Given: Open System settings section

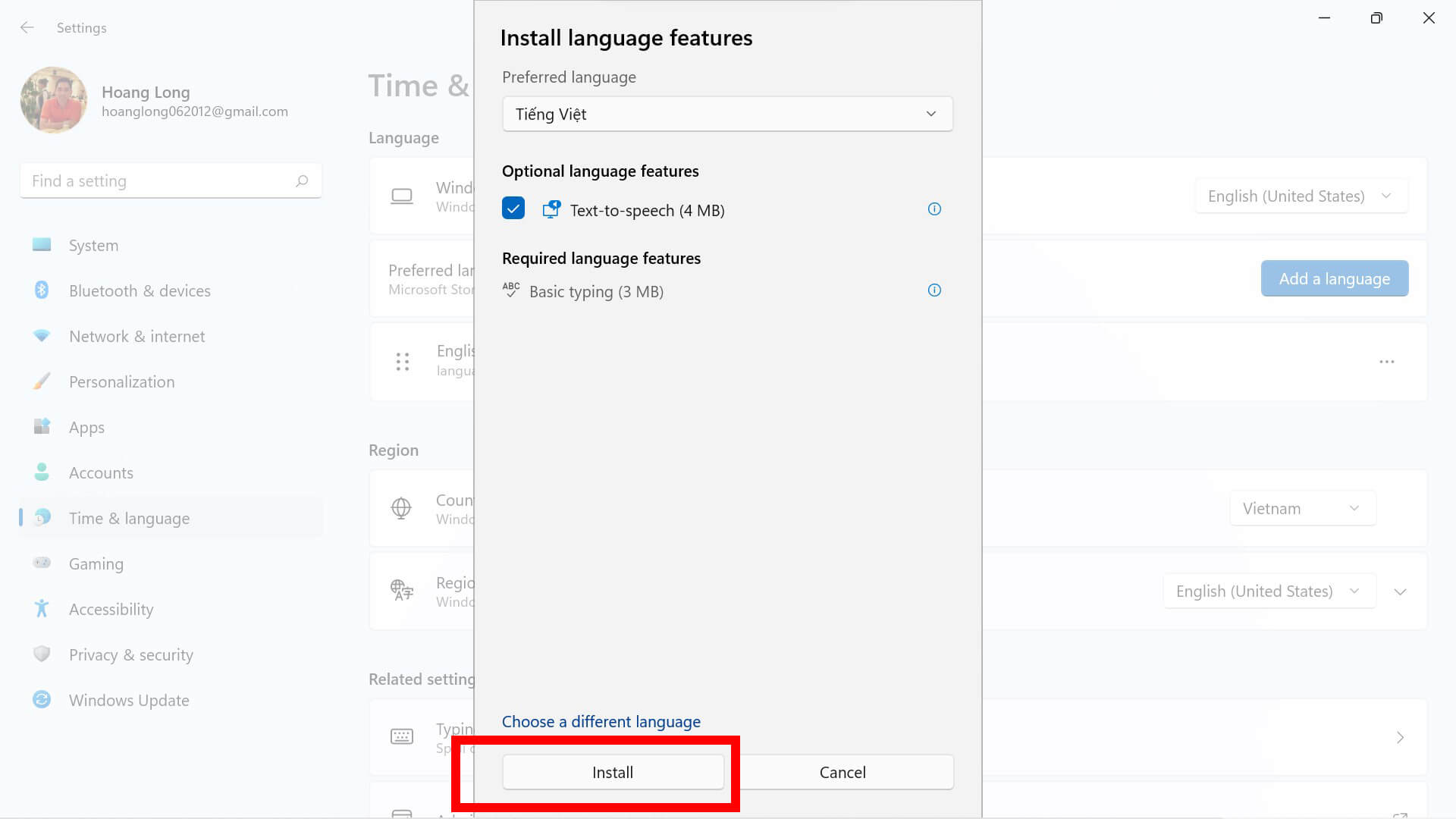Looking at the screenshot, I should (94, 244).
